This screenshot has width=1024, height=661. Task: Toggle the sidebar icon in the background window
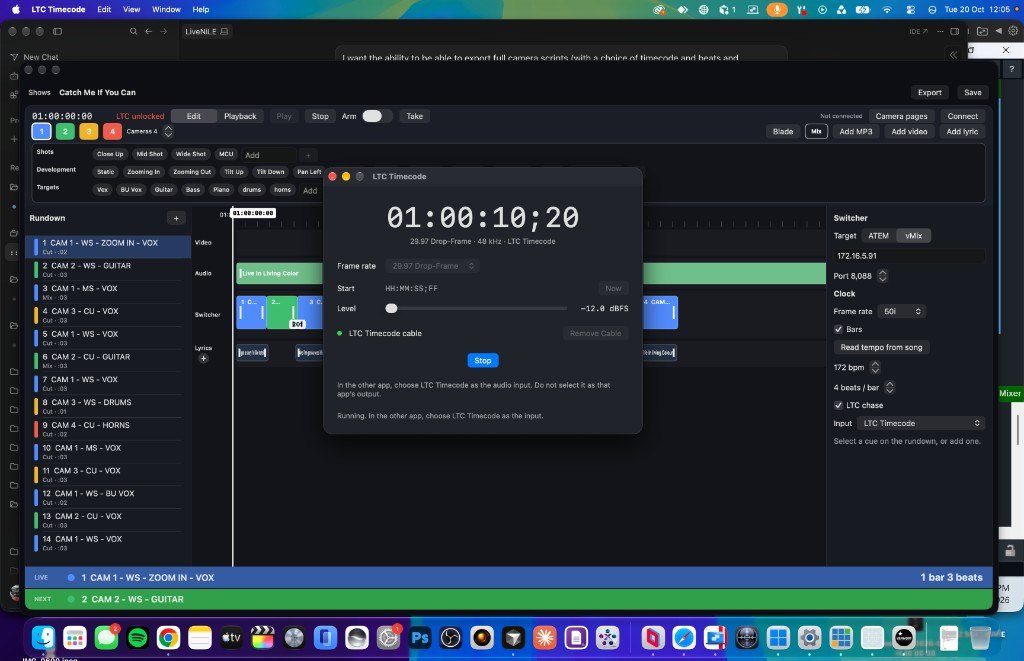click(x=57, y=31)
